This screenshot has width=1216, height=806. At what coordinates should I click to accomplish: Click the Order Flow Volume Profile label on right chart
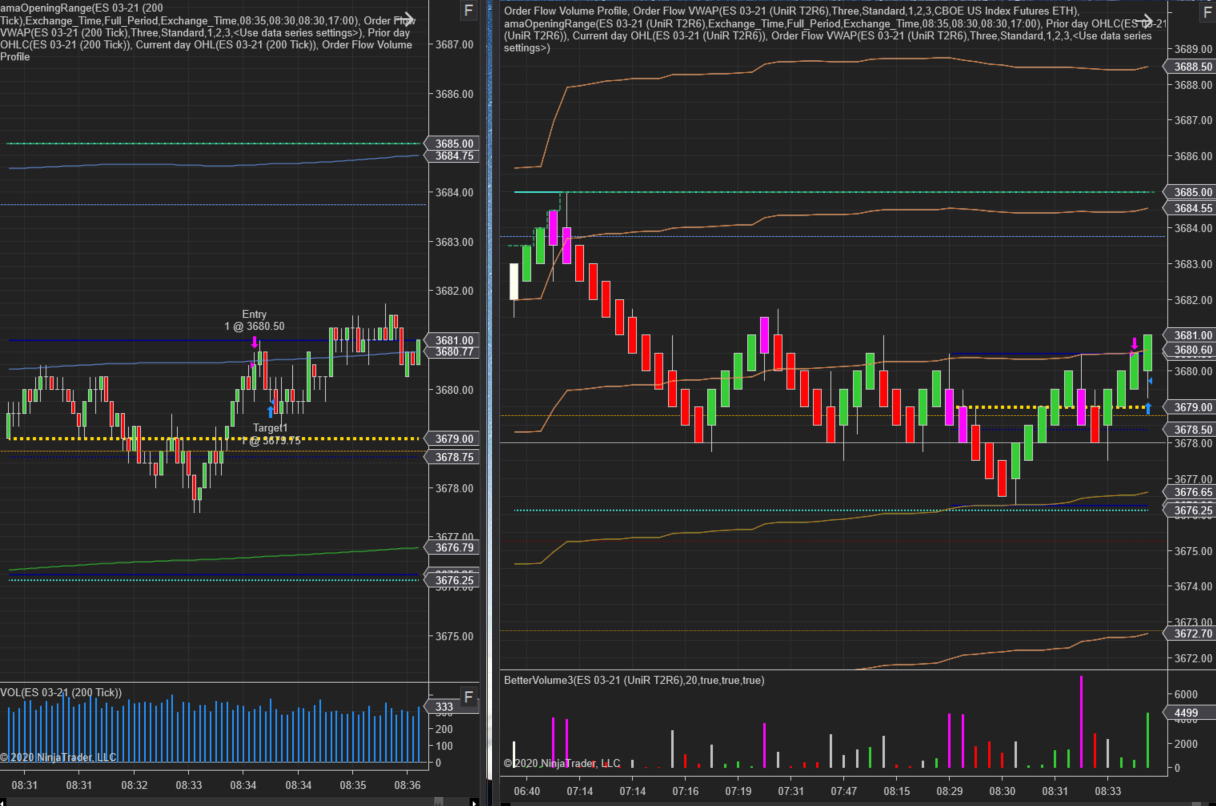(566, 10)
